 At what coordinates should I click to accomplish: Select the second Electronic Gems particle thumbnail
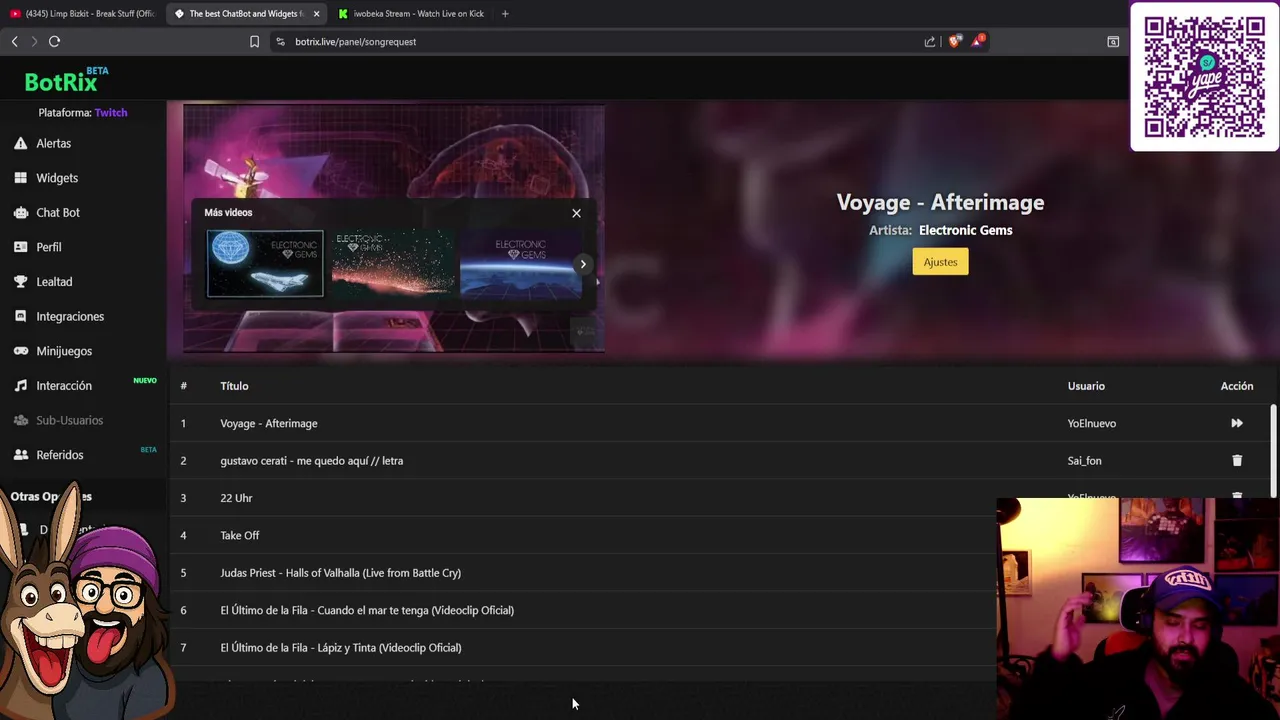pyautogui.click(x=393, y=264)
